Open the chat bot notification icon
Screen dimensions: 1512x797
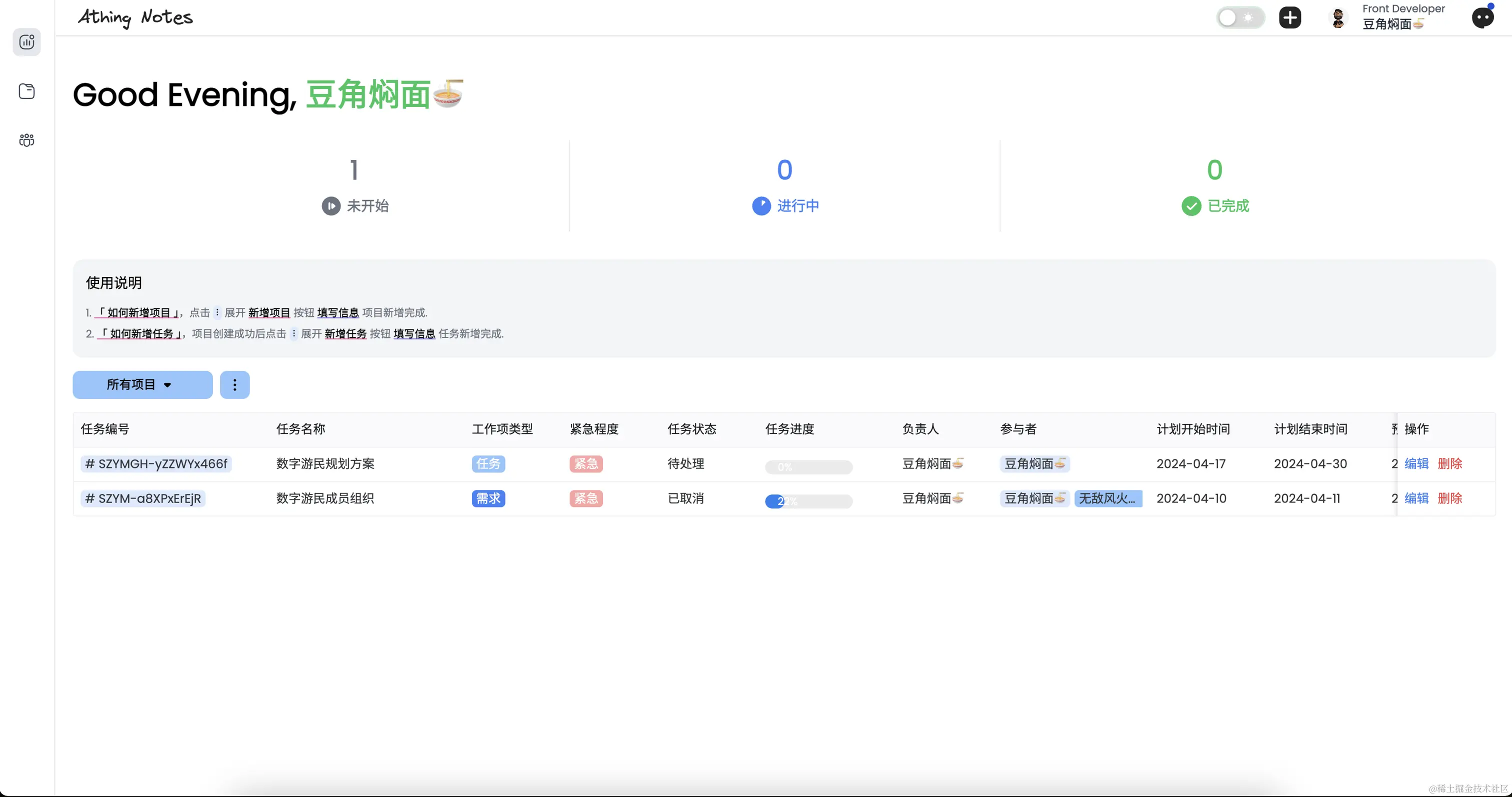tap(1482, 17)
